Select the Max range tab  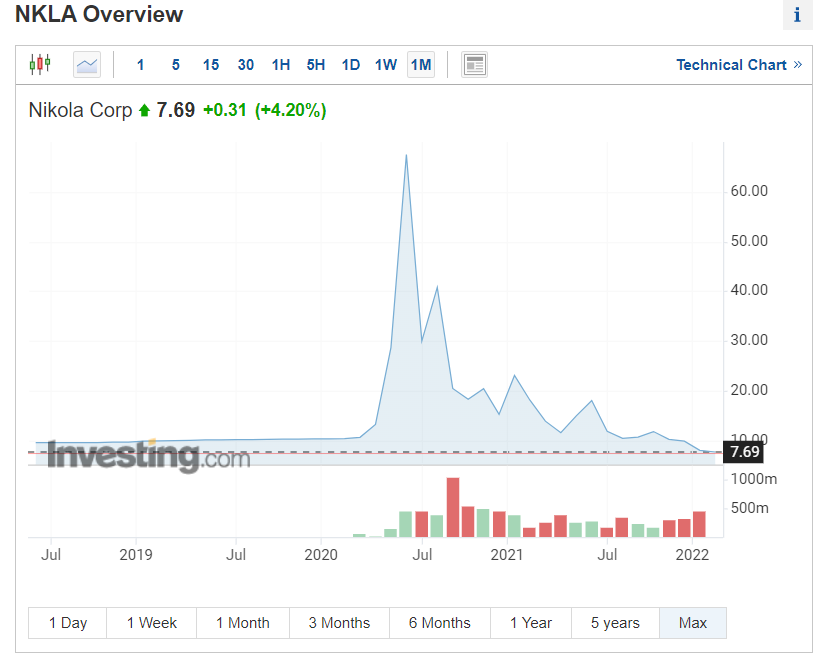tap(692, 623)
